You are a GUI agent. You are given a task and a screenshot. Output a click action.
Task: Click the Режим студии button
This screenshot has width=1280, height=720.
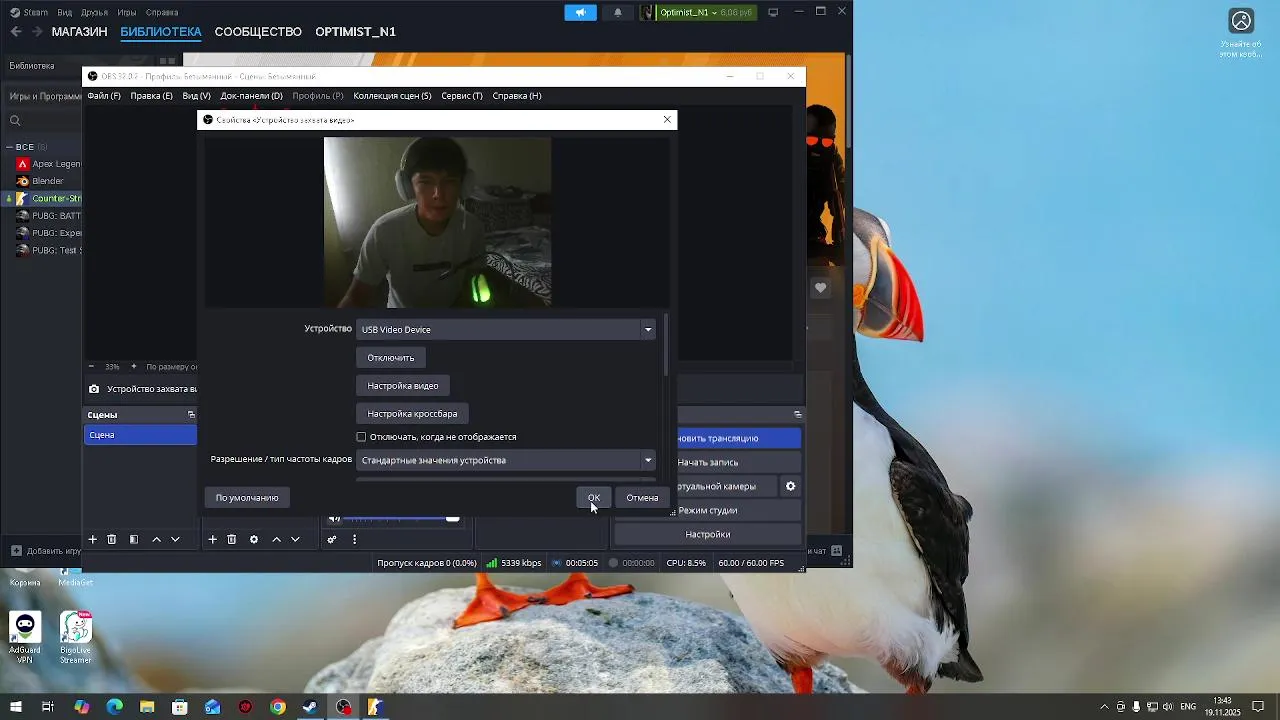pyautogui.click(x=739, y=510)
